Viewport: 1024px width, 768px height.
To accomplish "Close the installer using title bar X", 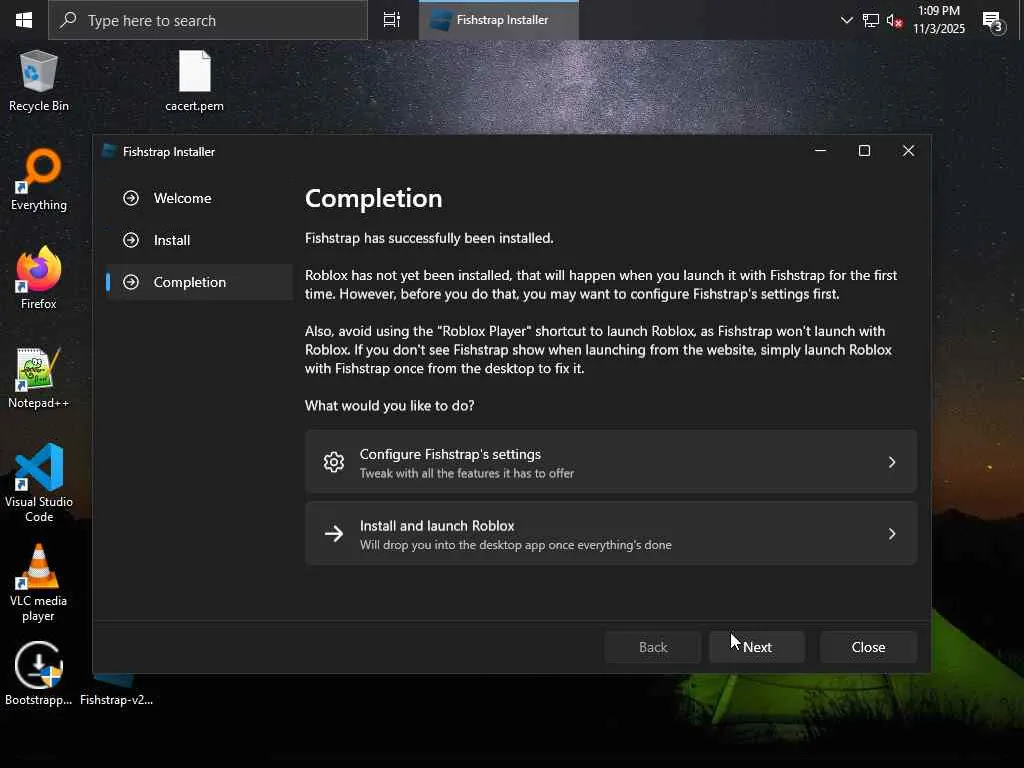I will (908, 151).
